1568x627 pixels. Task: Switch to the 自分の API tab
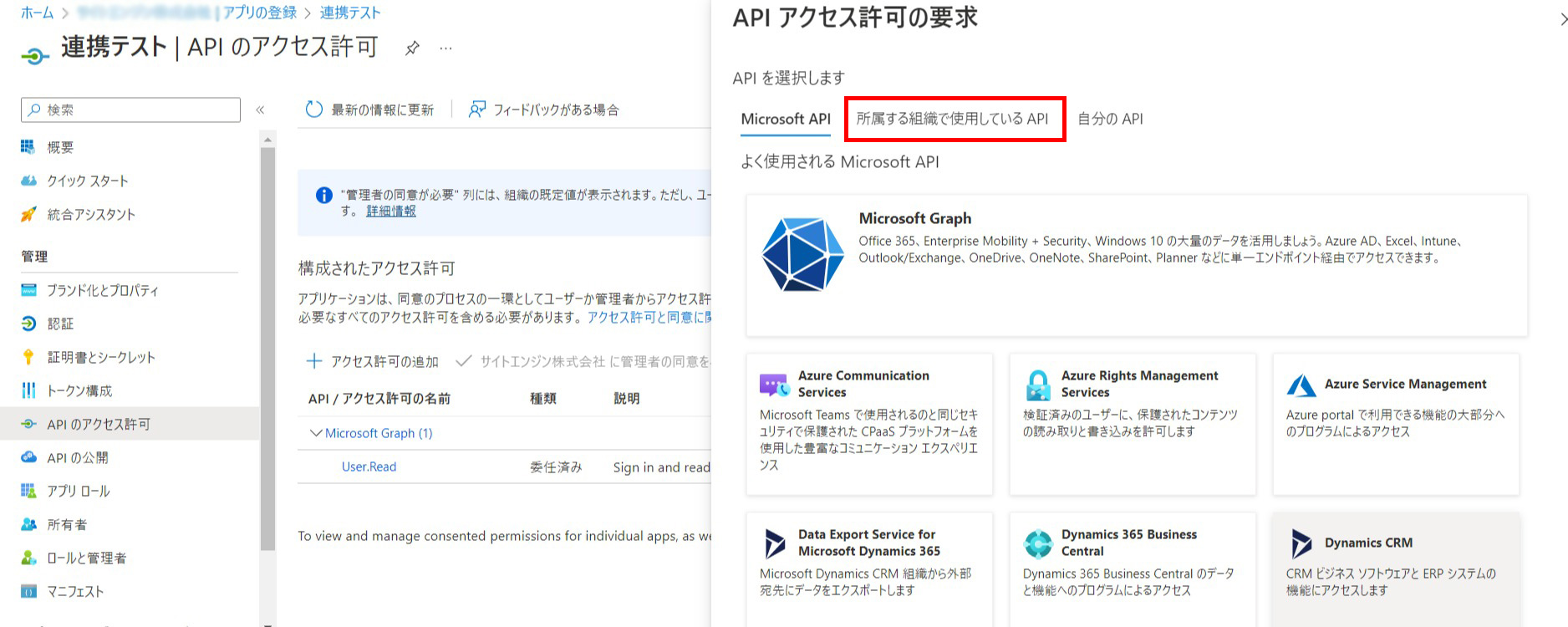pyautogui.click(x=1110, y=119)
